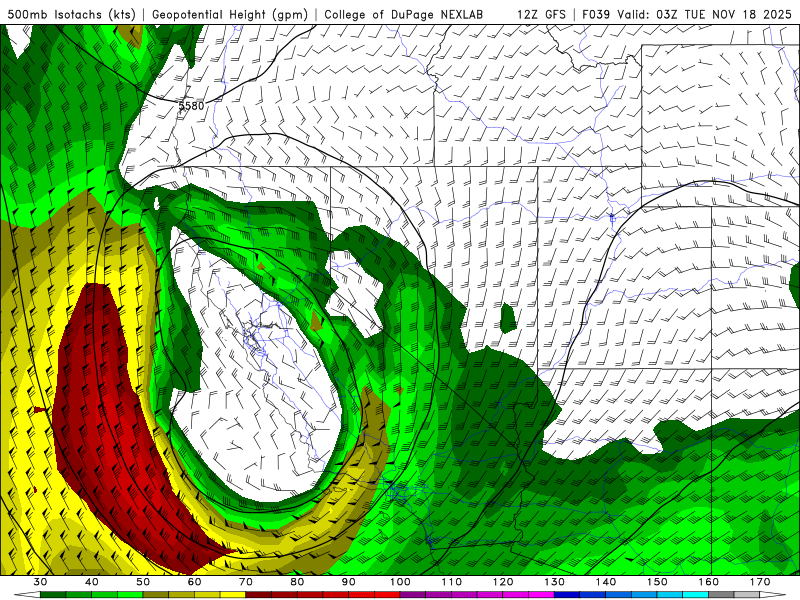Click the '150' colorbar scale label

(x=658, y=582)
